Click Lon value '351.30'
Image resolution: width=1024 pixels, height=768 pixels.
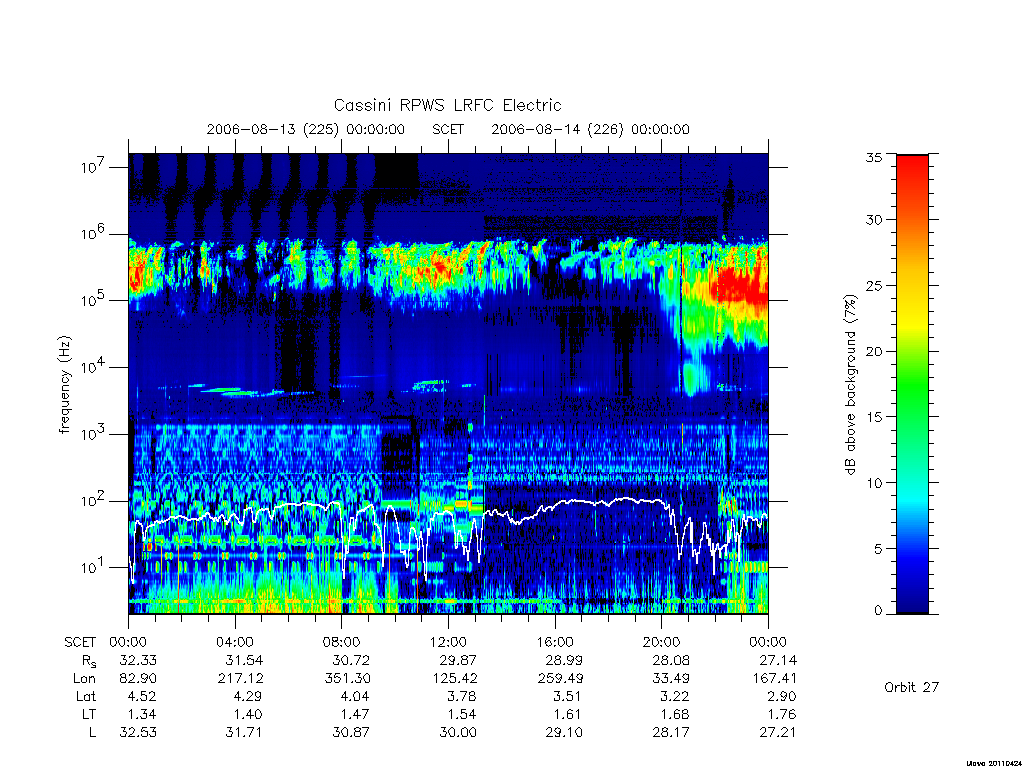(347, 679)
